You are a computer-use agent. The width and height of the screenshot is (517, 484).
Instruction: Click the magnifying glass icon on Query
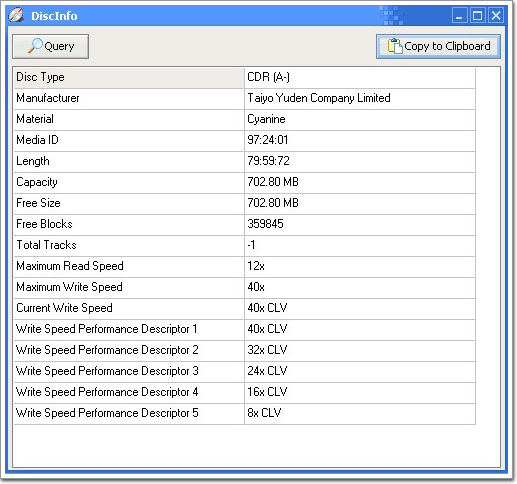(x=35, y=46)
